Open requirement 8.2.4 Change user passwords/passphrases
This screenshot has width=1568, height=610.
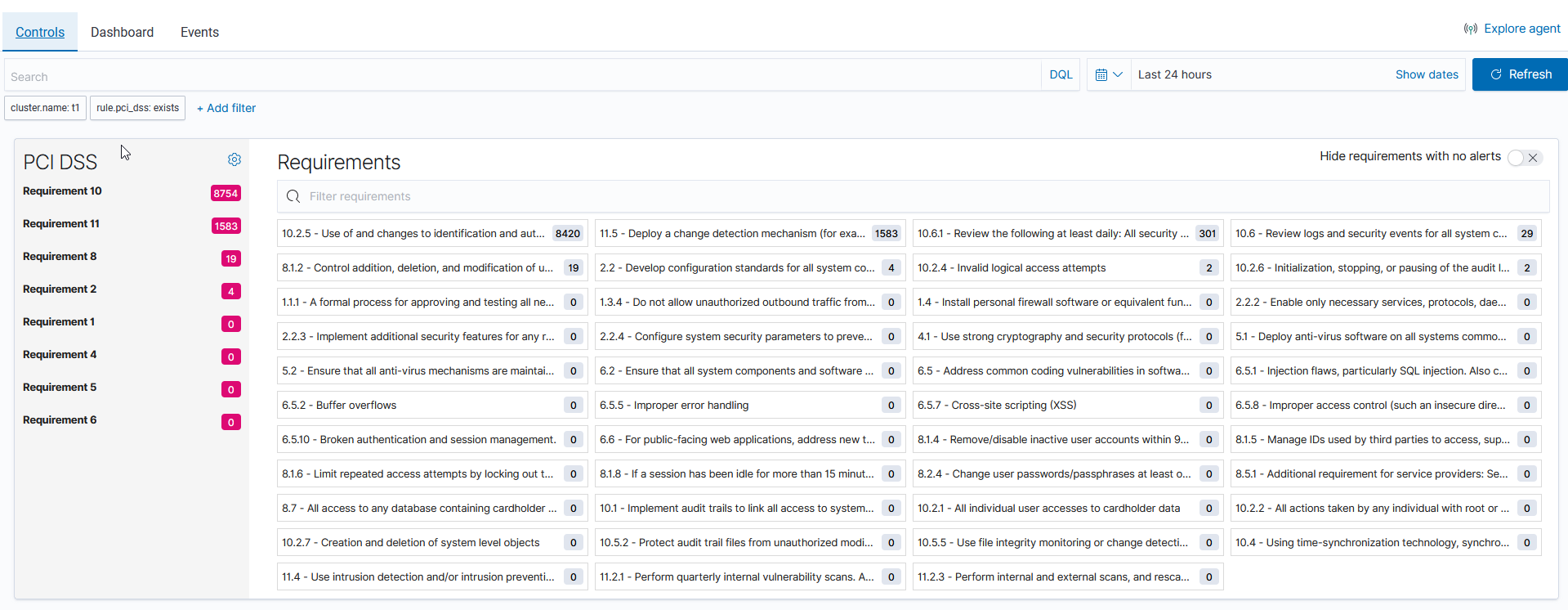coord(1068,473)
